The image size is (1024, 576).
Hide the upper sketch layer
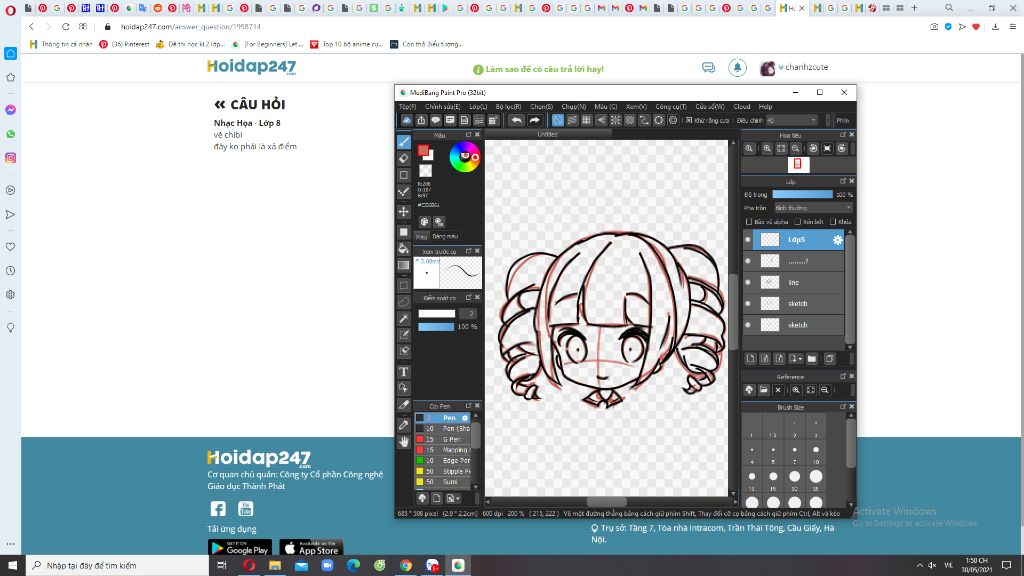(748, 304)
